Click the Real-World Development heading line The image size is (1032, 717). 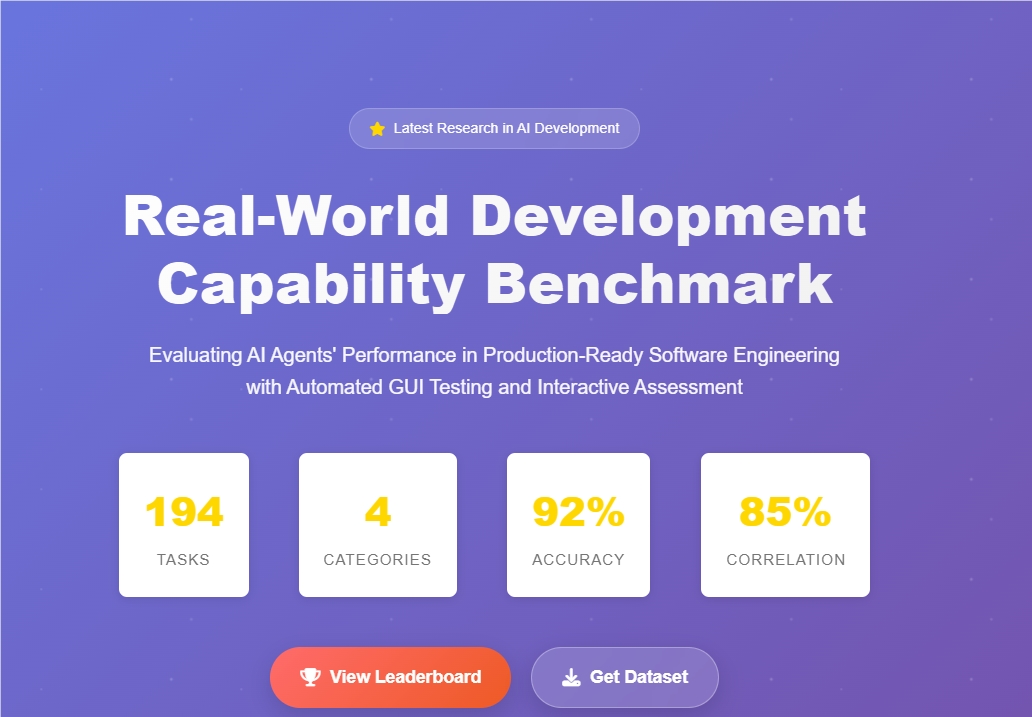pyautogui.click(x=494, y=216)
